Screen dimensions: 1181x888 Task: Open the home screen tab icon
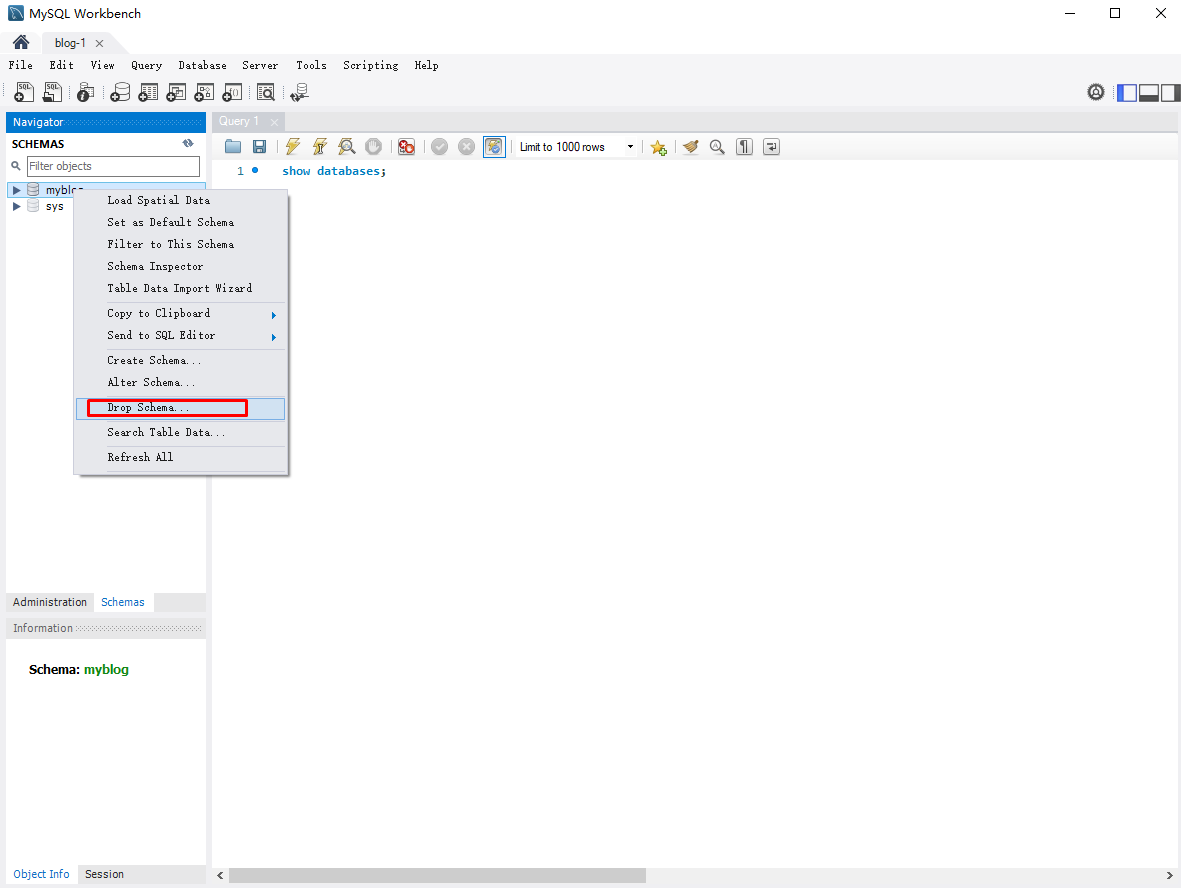(x=21, y=42)
